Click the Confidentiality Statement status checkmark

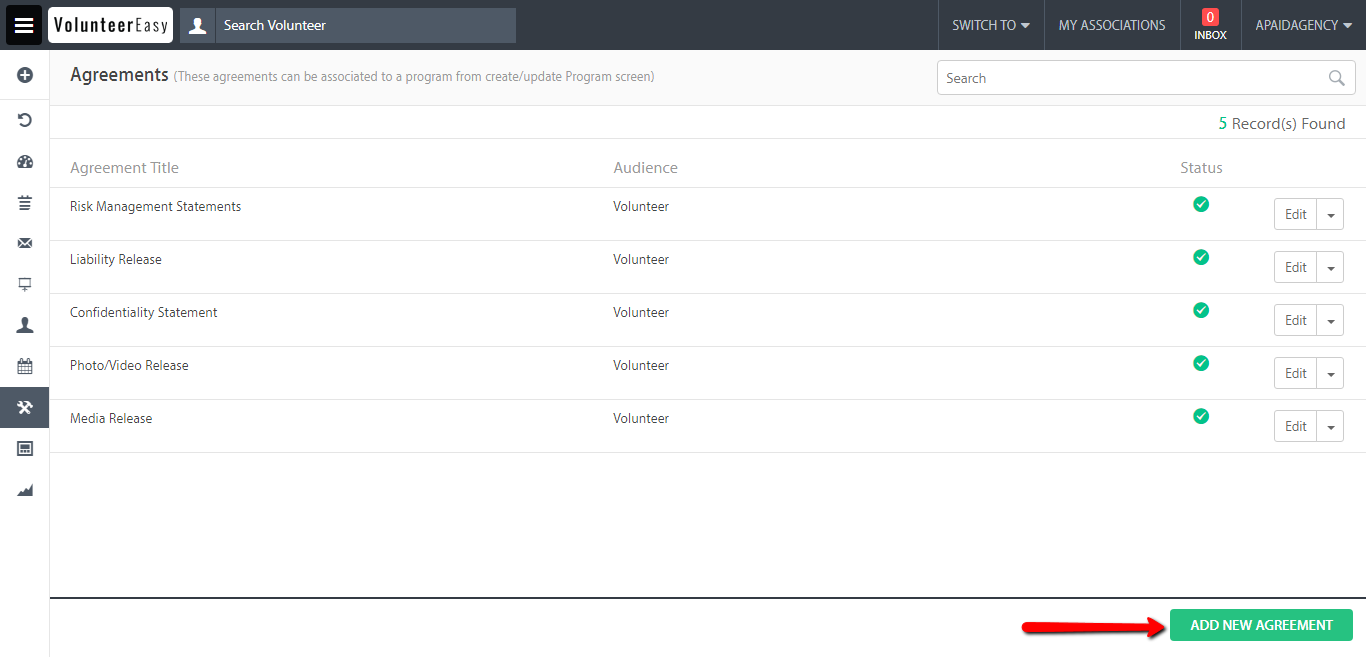[1201, 310]
